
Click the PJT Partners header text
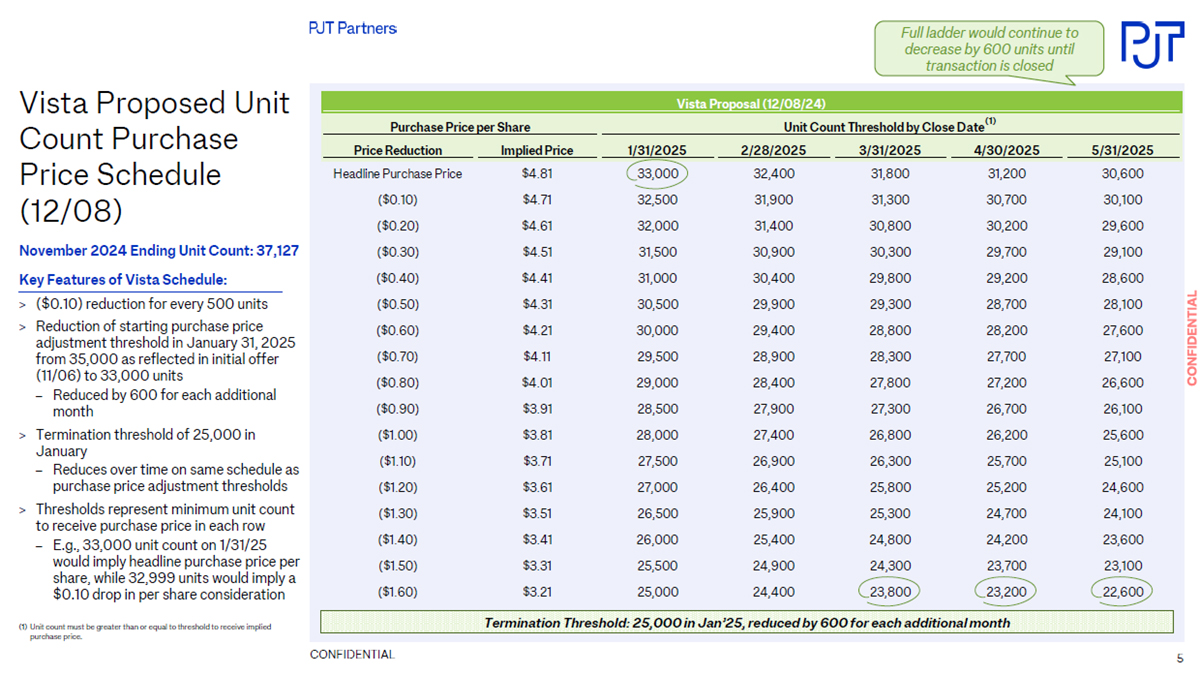click(352, 28)
